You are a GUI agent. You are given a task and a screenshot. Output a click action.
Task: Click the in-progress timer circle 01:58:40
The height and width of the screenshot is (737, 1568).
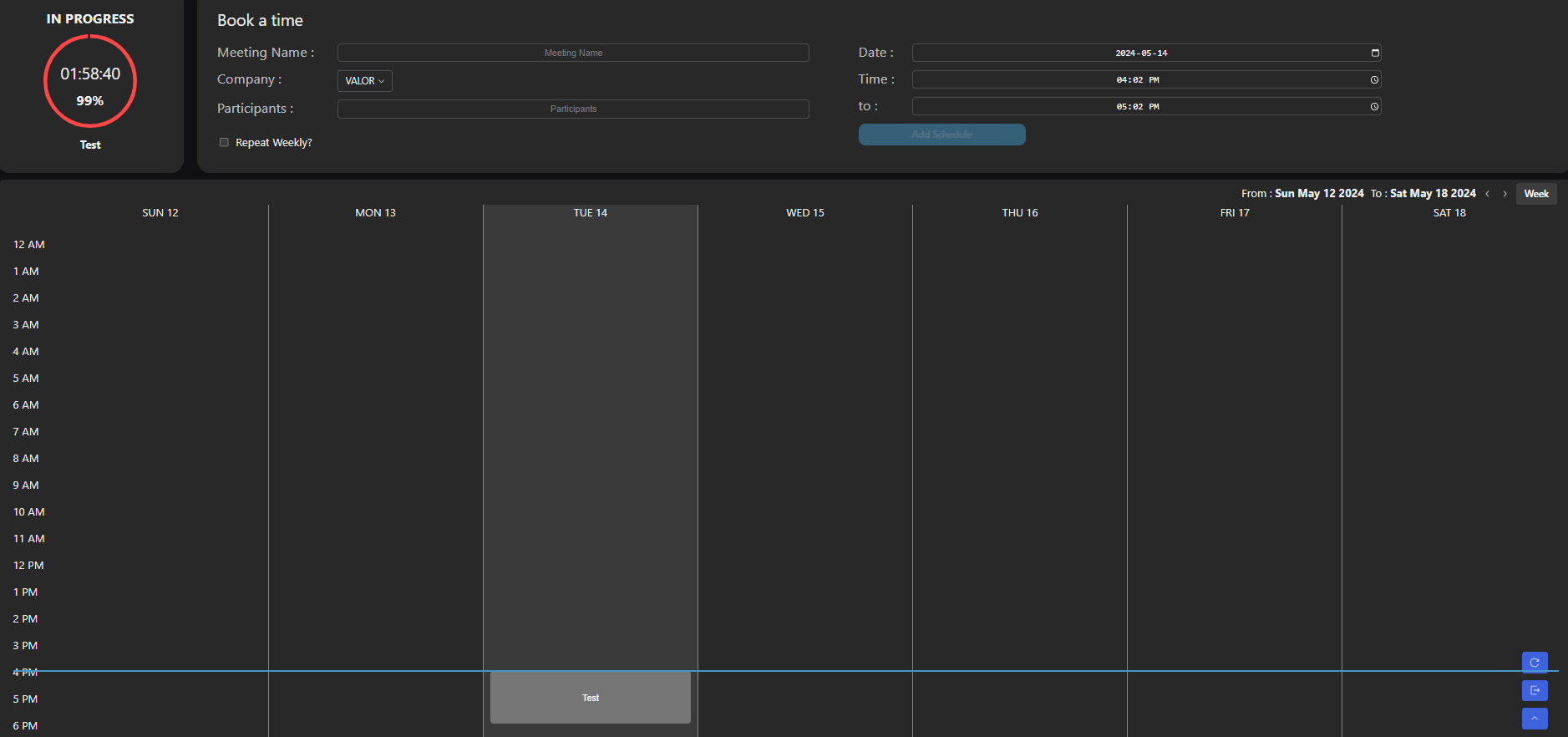click(90, 81)
